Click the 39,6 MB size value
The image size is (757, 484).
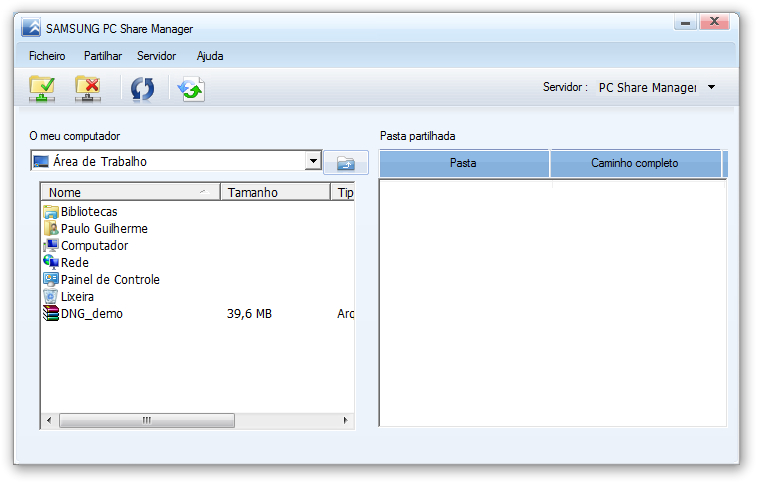(249, 314)
